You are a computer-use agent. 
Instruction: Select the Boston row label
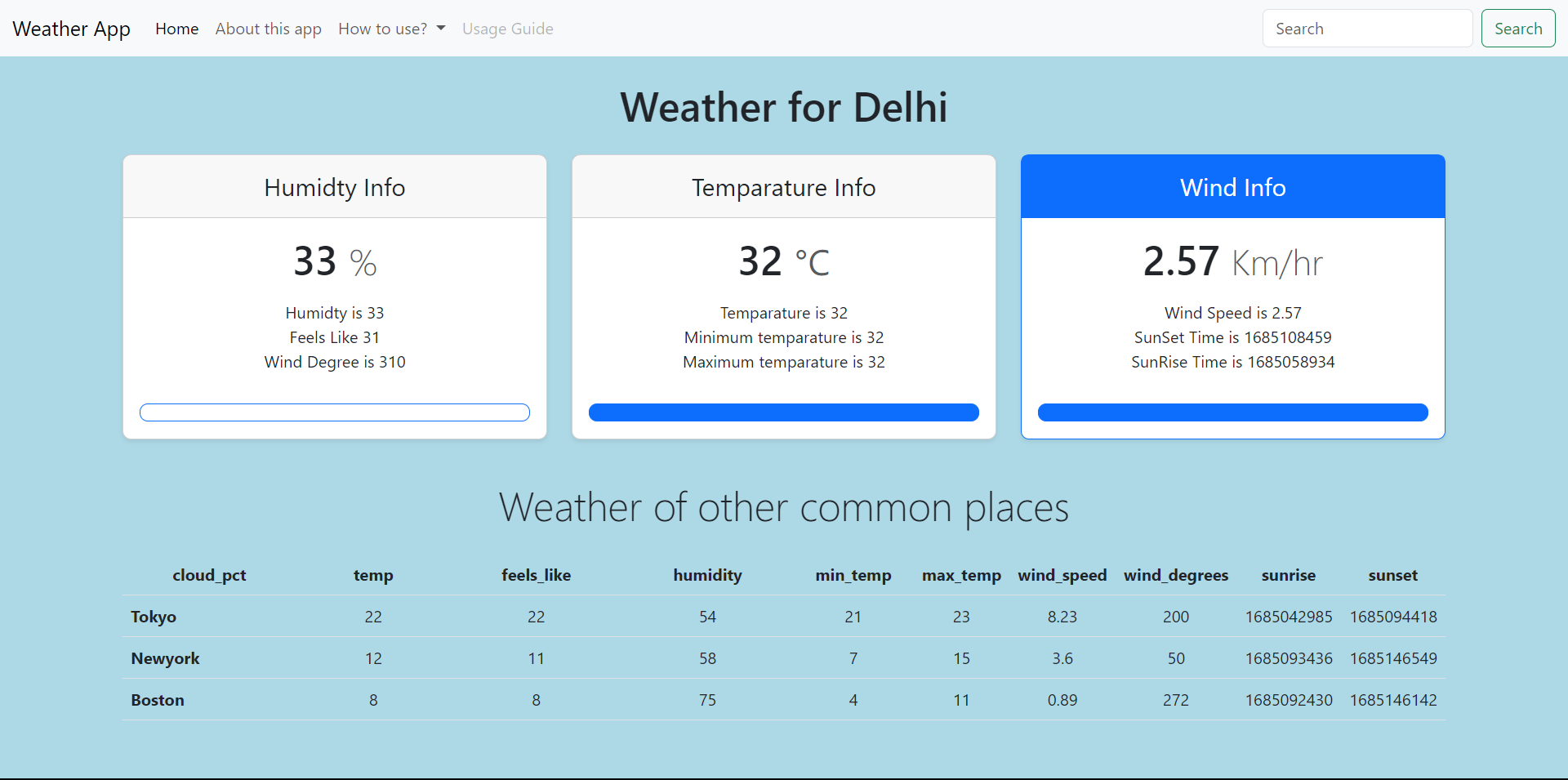158,700
